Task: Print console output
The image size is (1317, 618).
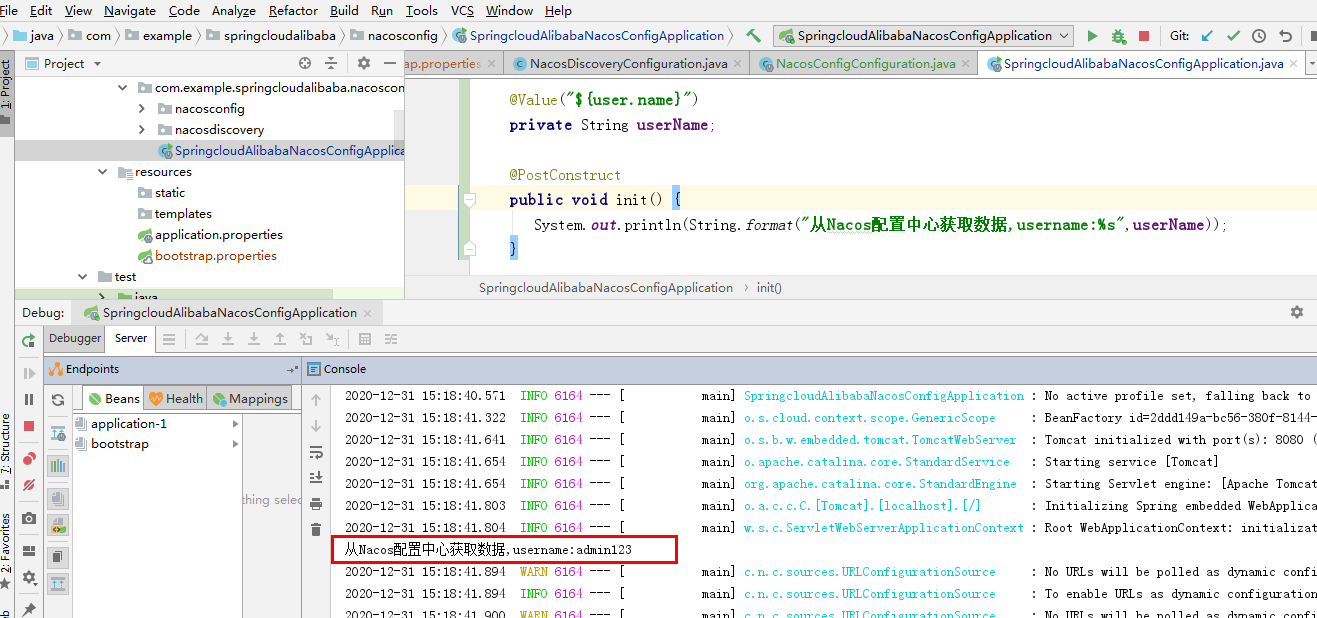Action: (317, 503)
